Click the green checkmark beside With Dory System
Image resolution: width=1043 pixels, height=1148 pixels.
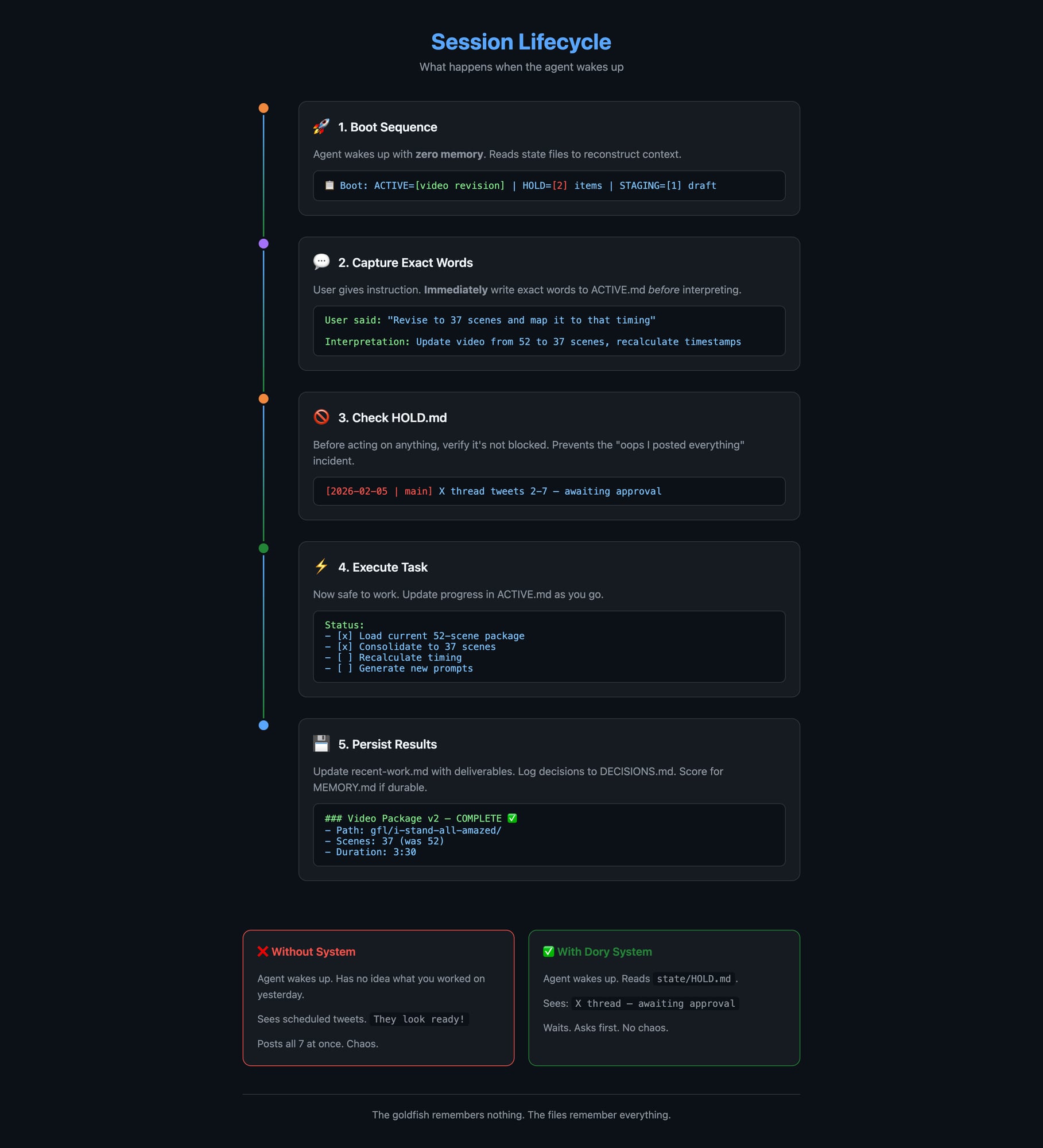click(548, 951)
